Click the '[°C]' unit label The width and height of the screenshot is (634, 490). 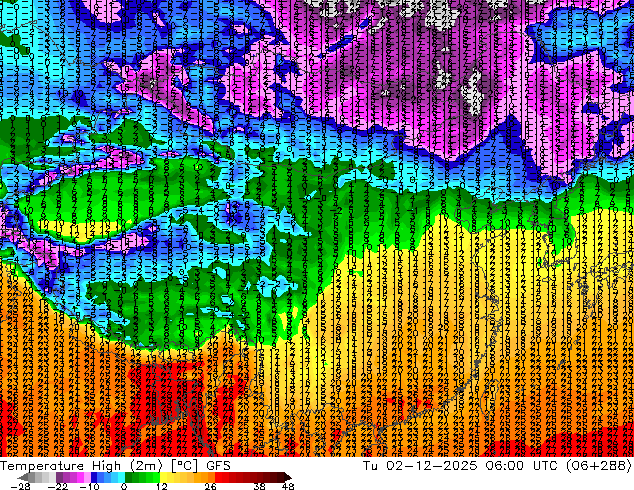point(184,466)
